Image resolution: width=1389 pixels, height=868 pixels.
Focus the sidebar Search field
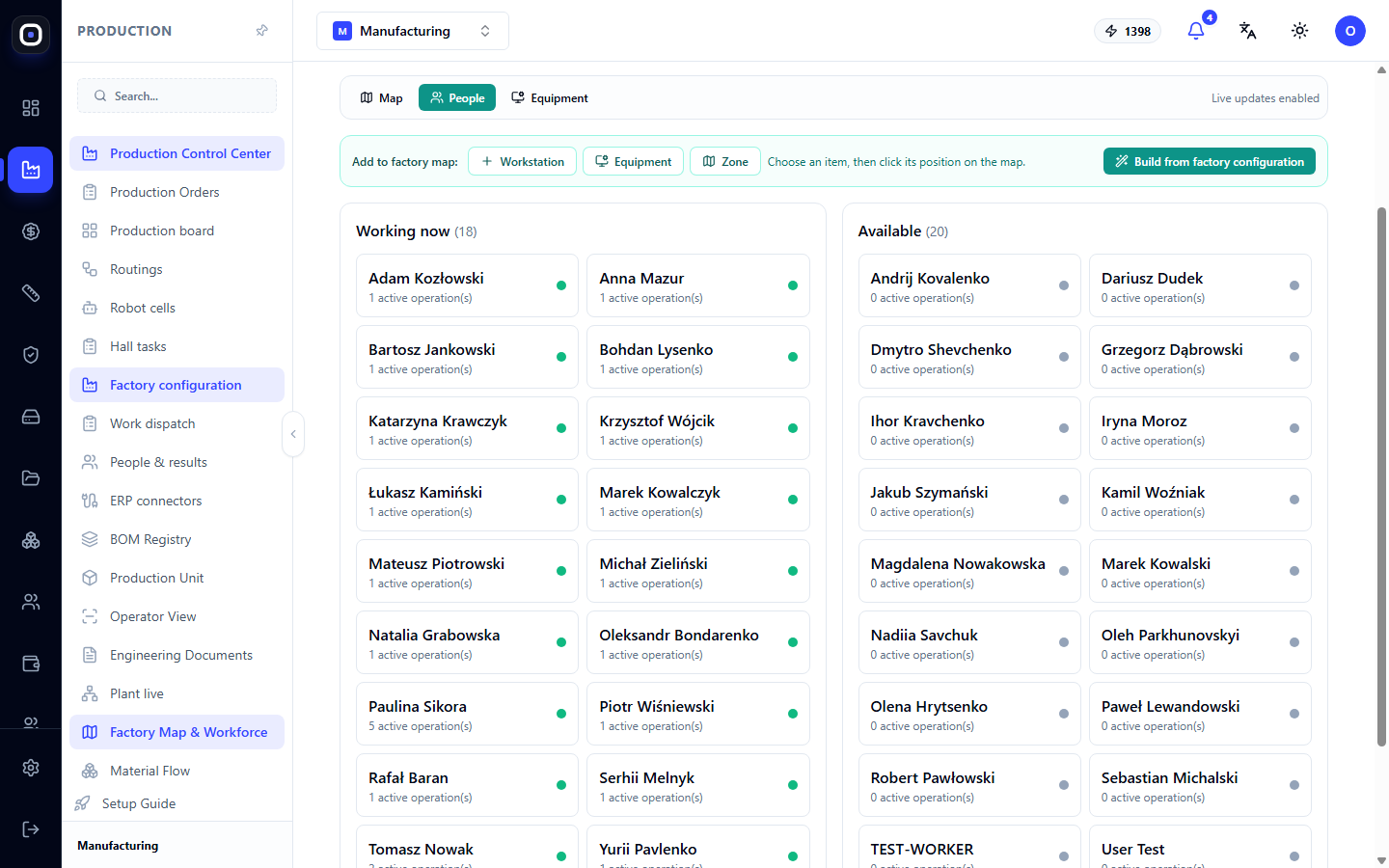coord(177,95)
